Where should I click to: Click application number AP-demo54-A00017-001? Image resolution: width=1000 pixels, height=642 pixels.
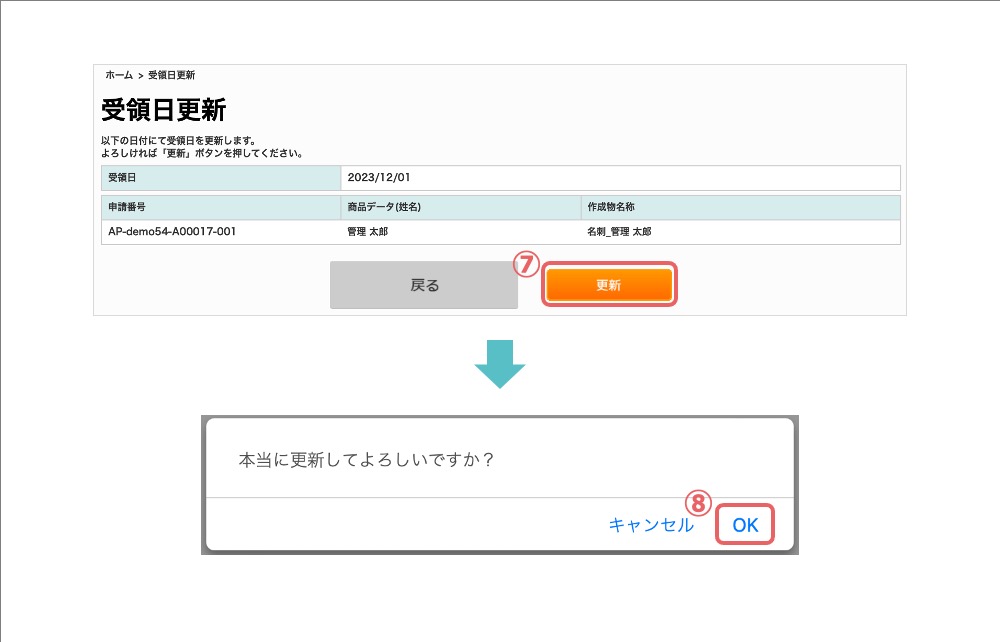point(172,231)
